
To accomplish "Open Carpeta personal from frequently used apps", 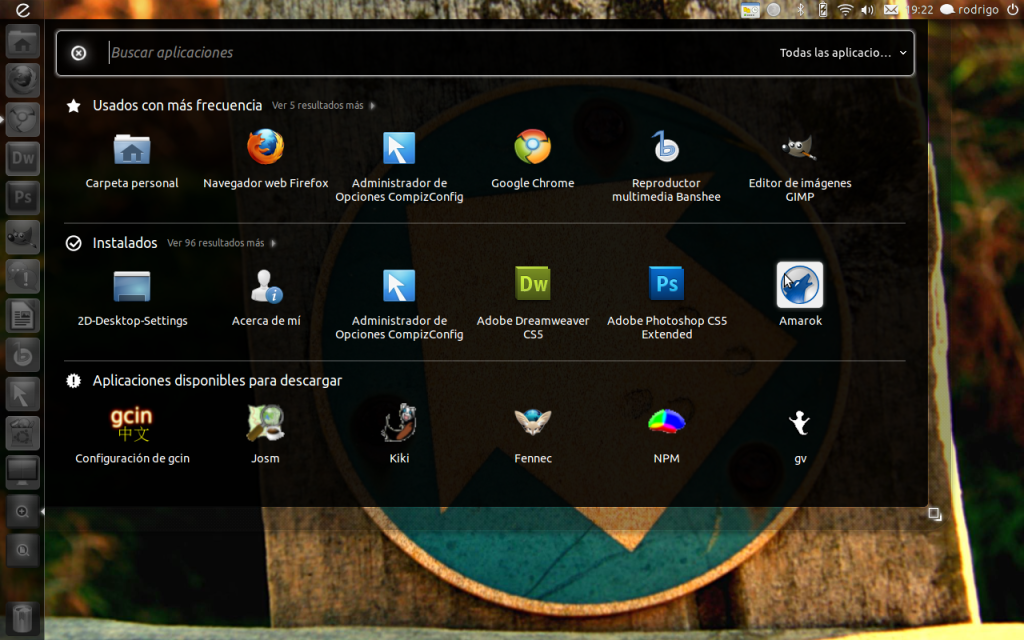I will (132, 161).
